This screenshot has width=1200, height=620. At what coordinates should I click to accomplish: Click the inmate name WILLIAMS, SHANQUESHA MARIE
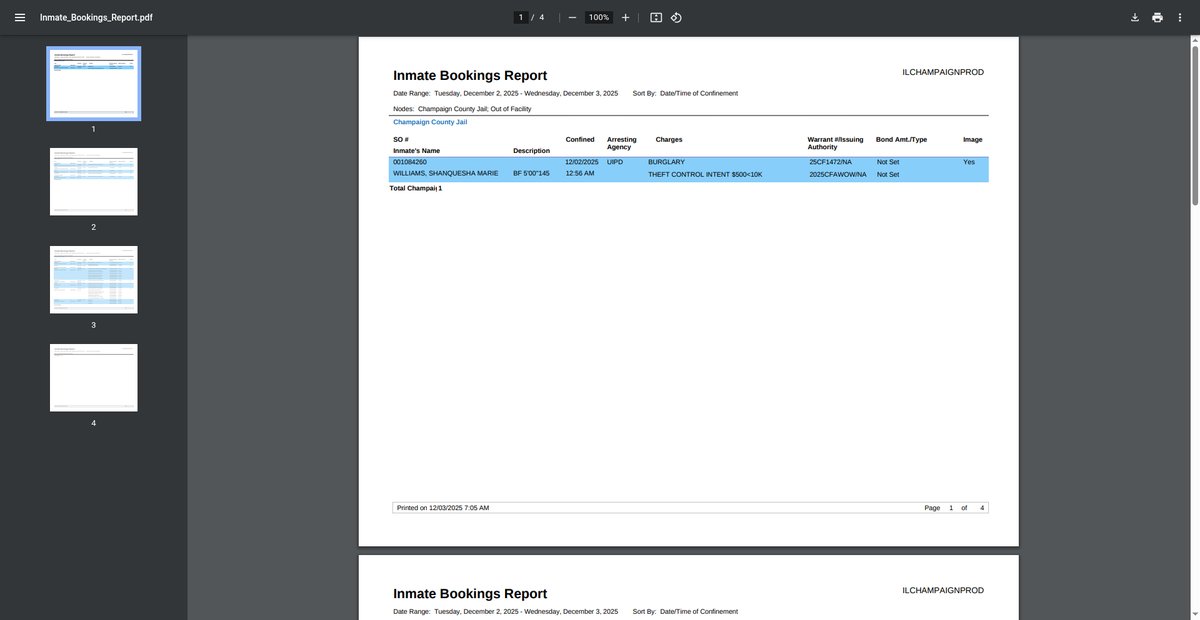click(x=445, y=173)
